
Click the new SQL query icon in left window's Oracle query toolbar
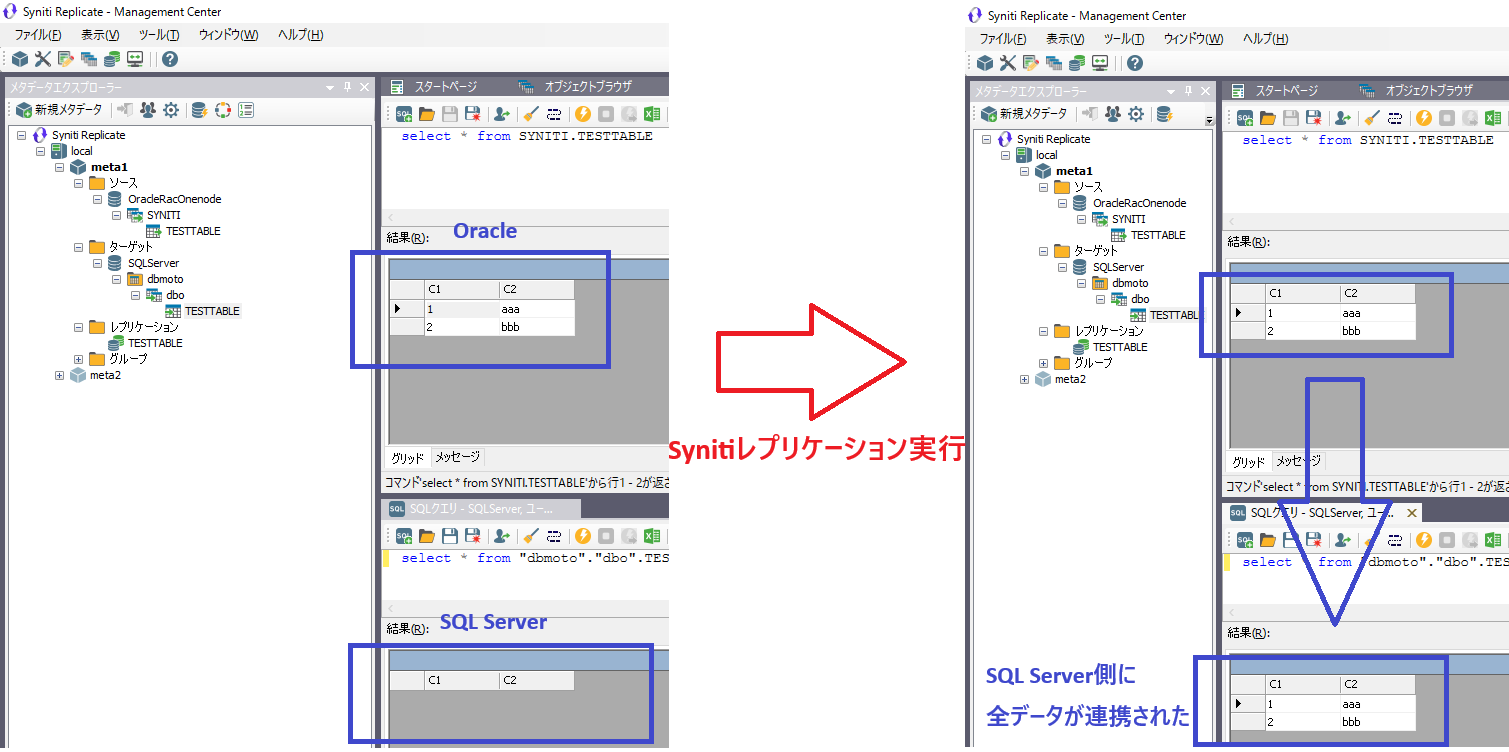[404, 115]
